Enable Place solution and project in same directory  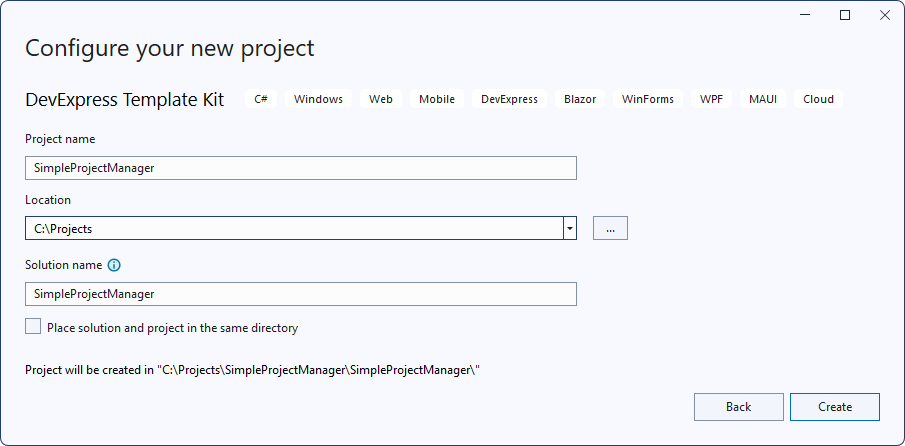click(34, 327)
